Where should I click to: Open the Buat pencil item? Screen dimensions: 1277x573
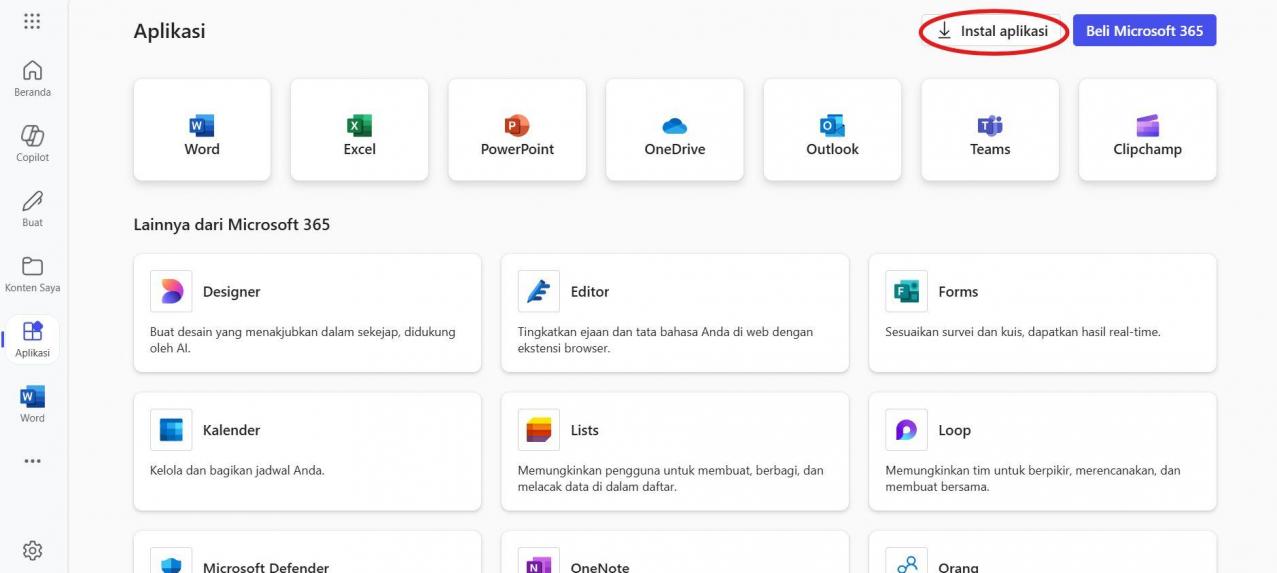[32, 208]
